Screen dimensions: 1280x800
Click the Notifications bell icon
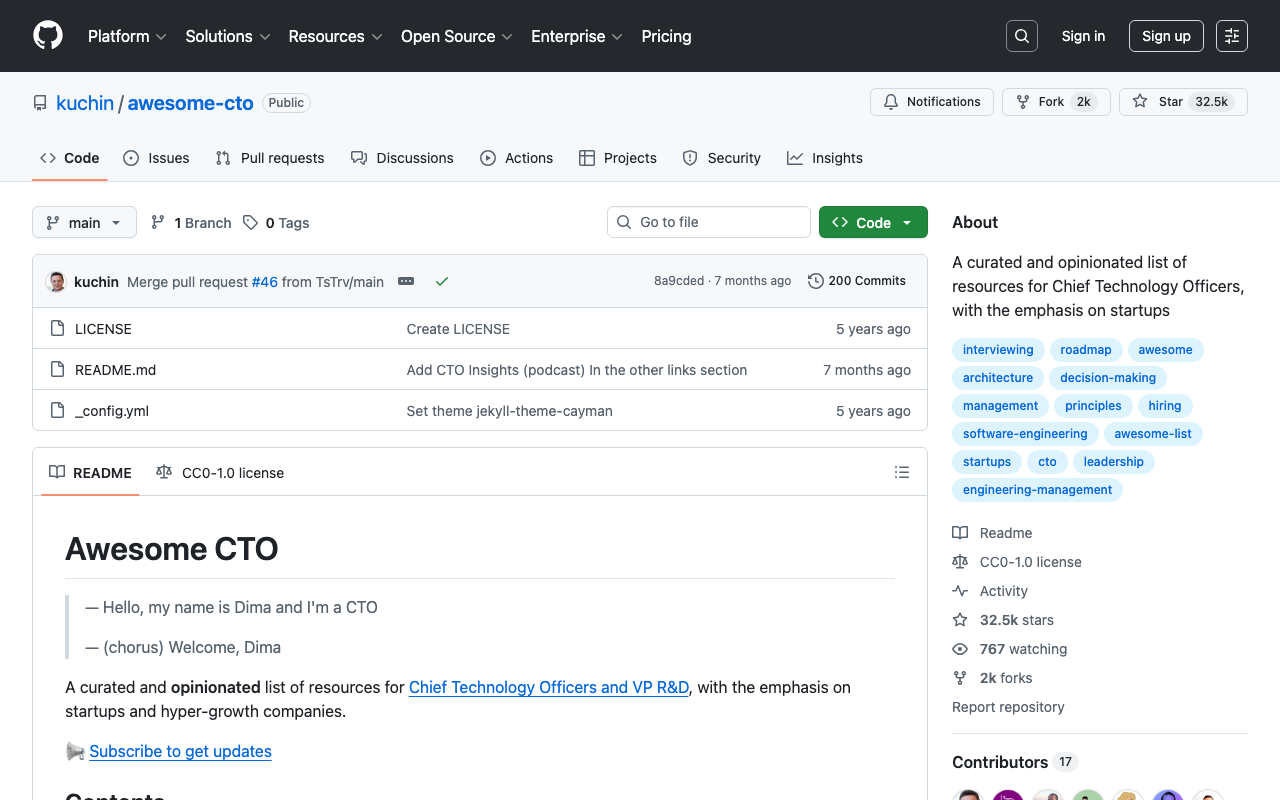[x=890, y=101]
